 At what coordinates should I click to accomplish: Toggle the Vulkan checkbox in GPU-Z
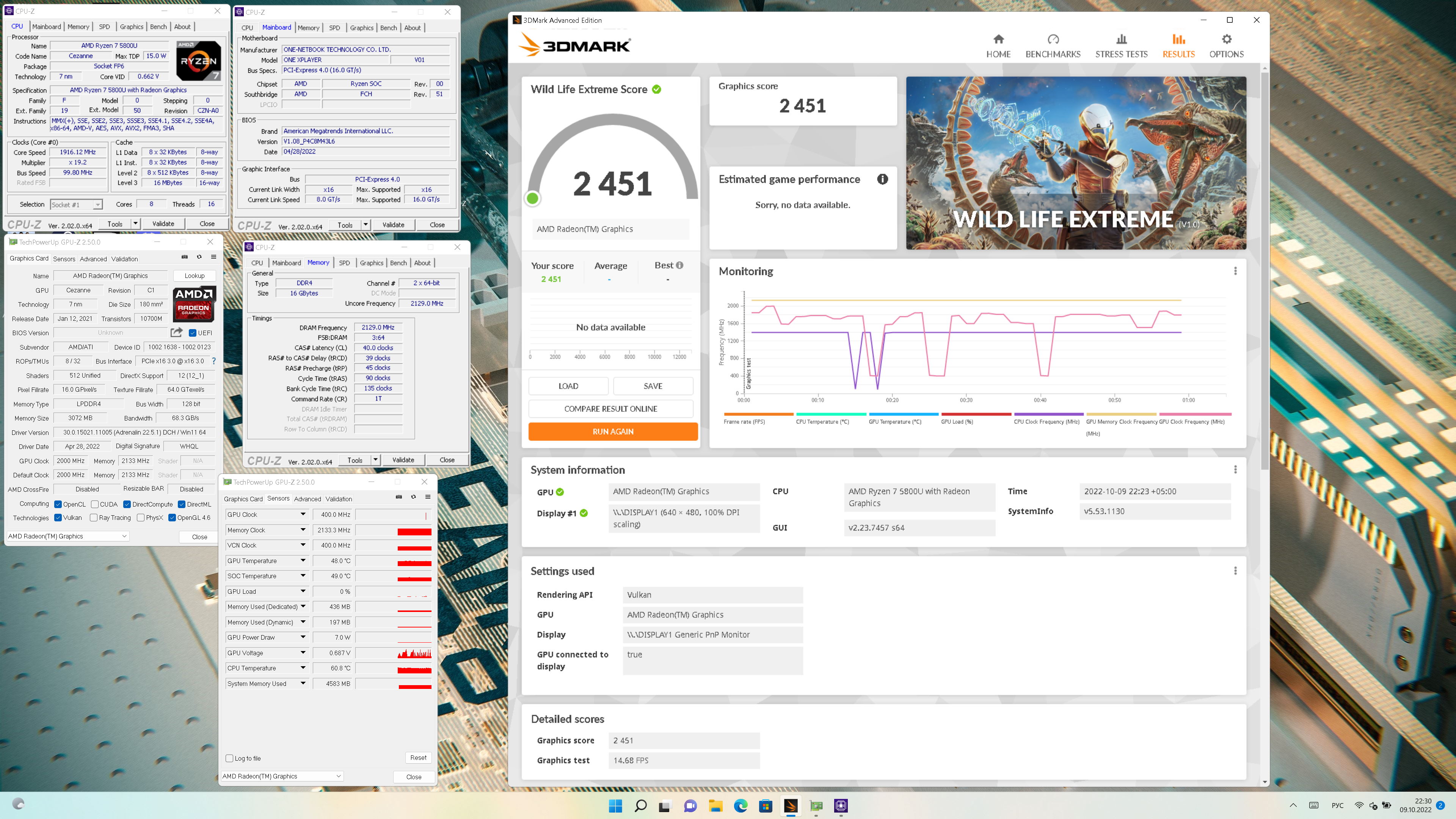[58, 517]
